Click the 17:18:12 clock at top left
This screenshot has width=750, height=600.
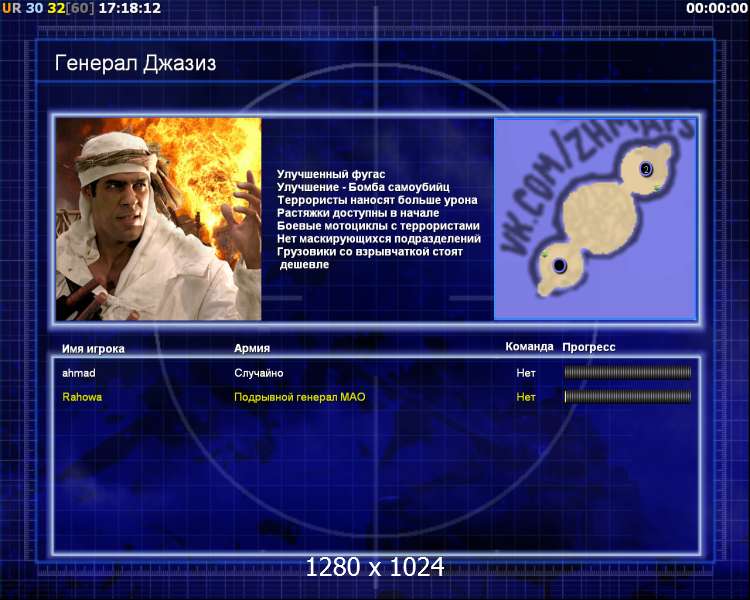[130, 8]
